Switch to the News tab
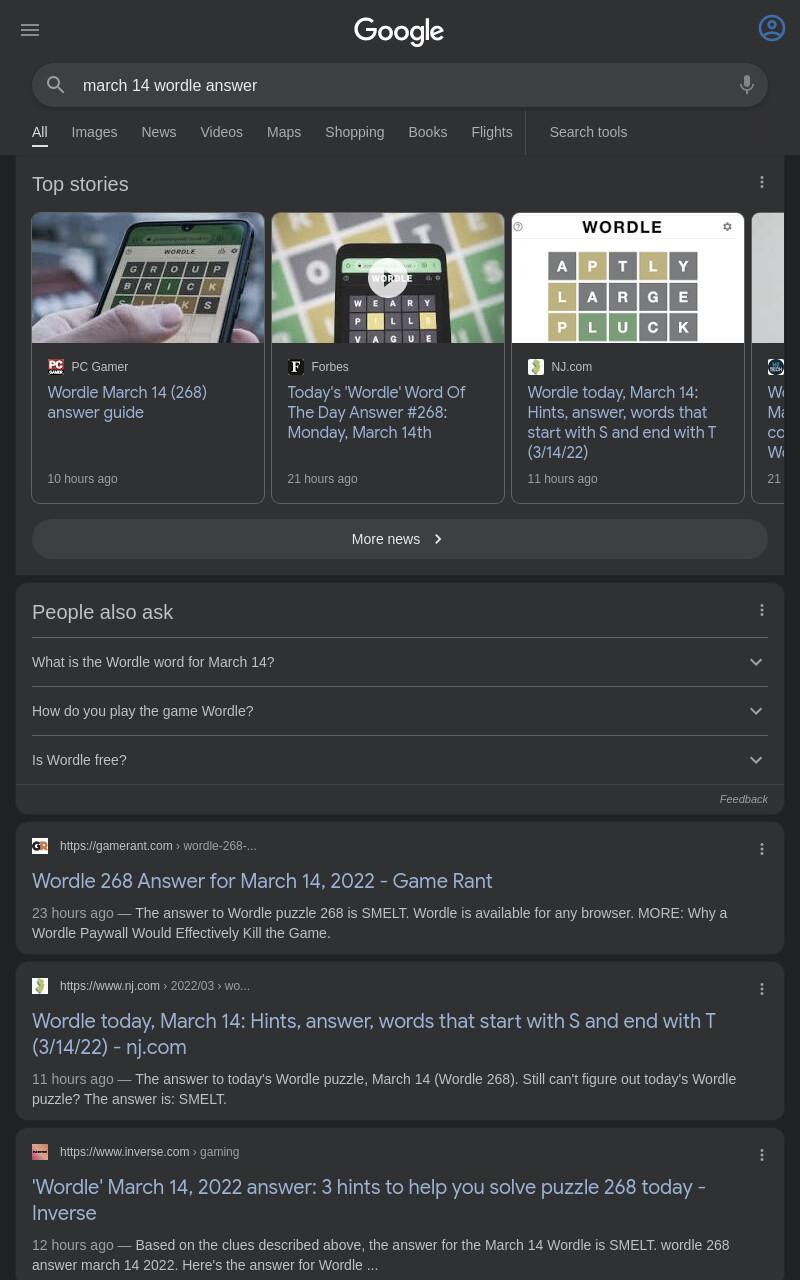800x1280 pixels. pos(158,132)
